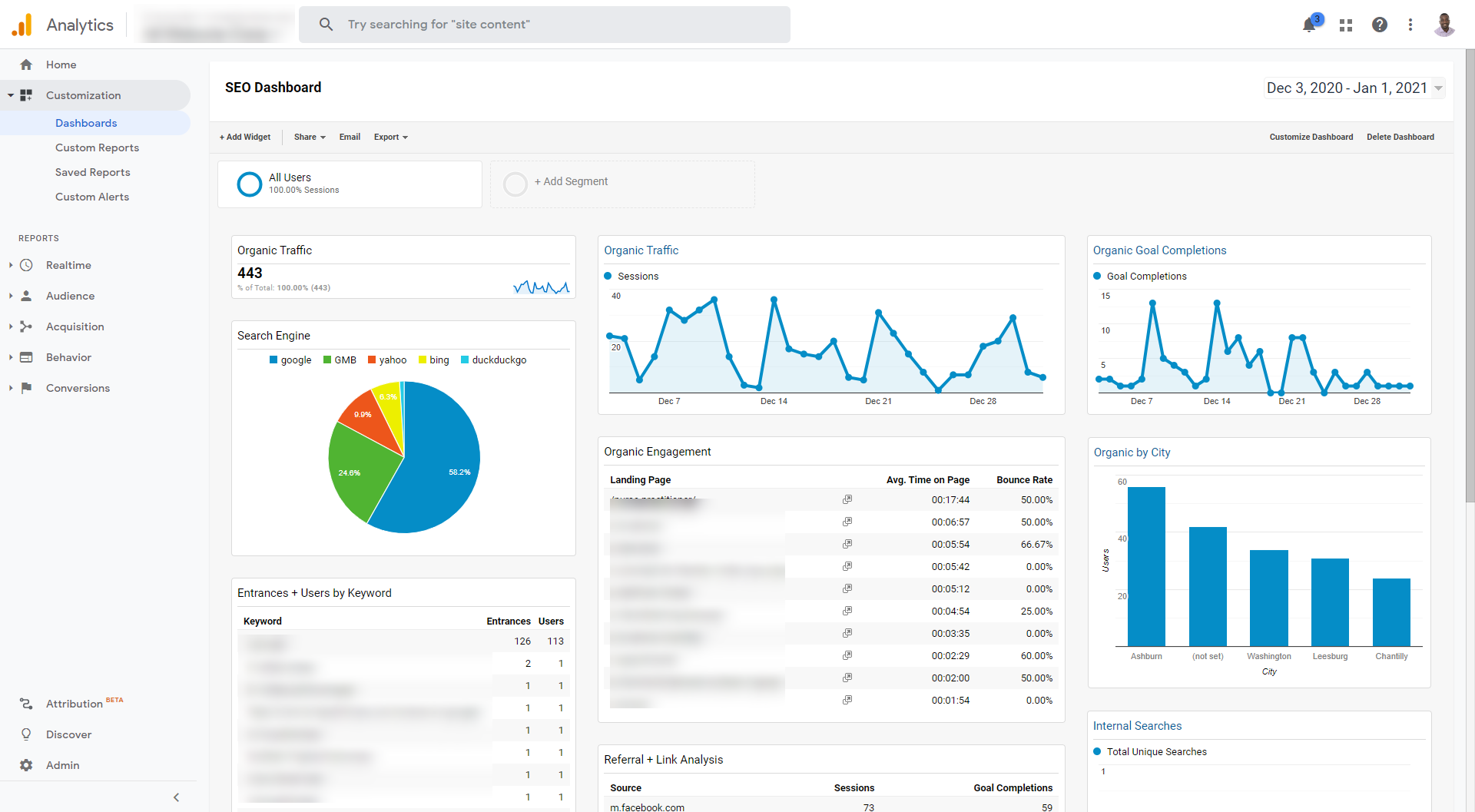Click the Google Analytics logo
The width and height of the screenshot is (1475, 812).
(22, 25)
